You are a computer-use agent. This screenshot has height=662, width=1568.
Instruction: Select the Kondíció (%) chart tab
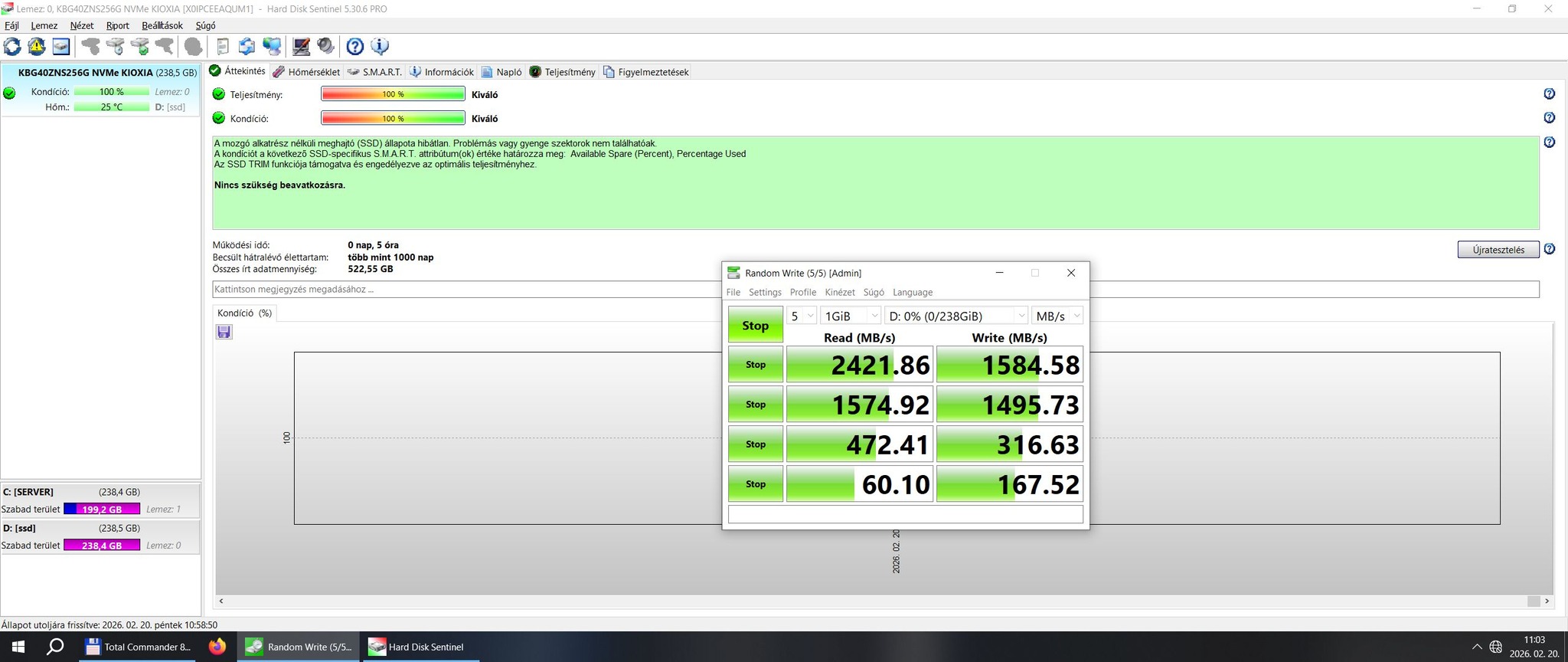click(x=244, y=313)
